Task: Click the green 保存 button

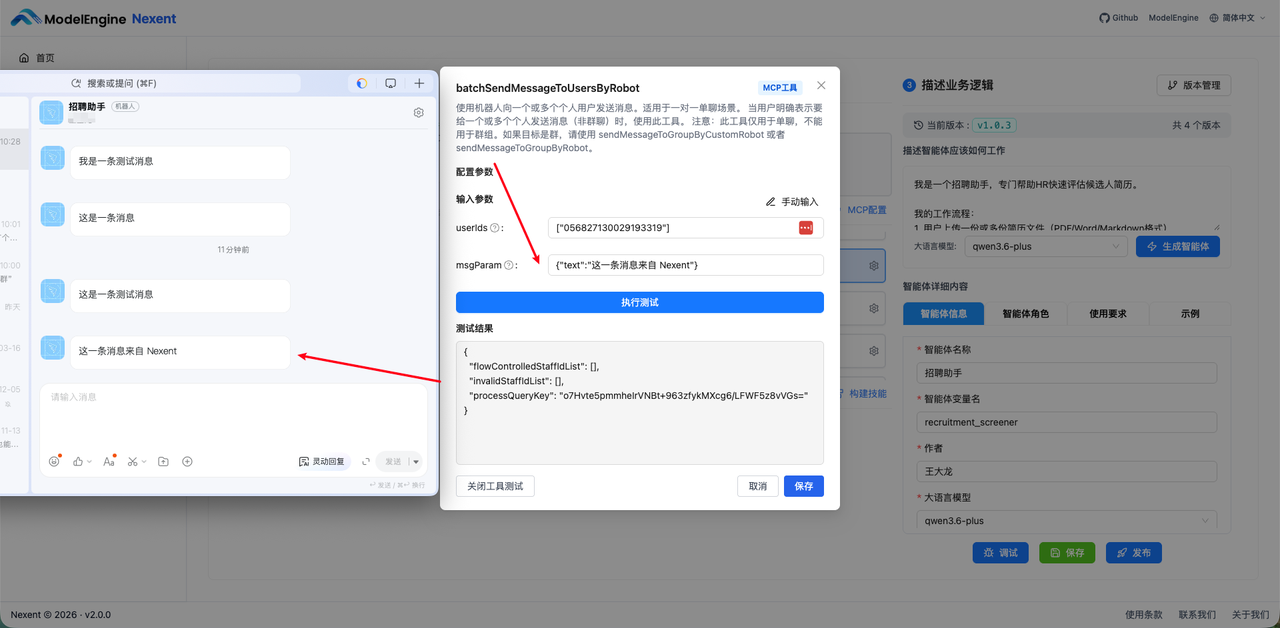Action: [x=1066, y=552]
